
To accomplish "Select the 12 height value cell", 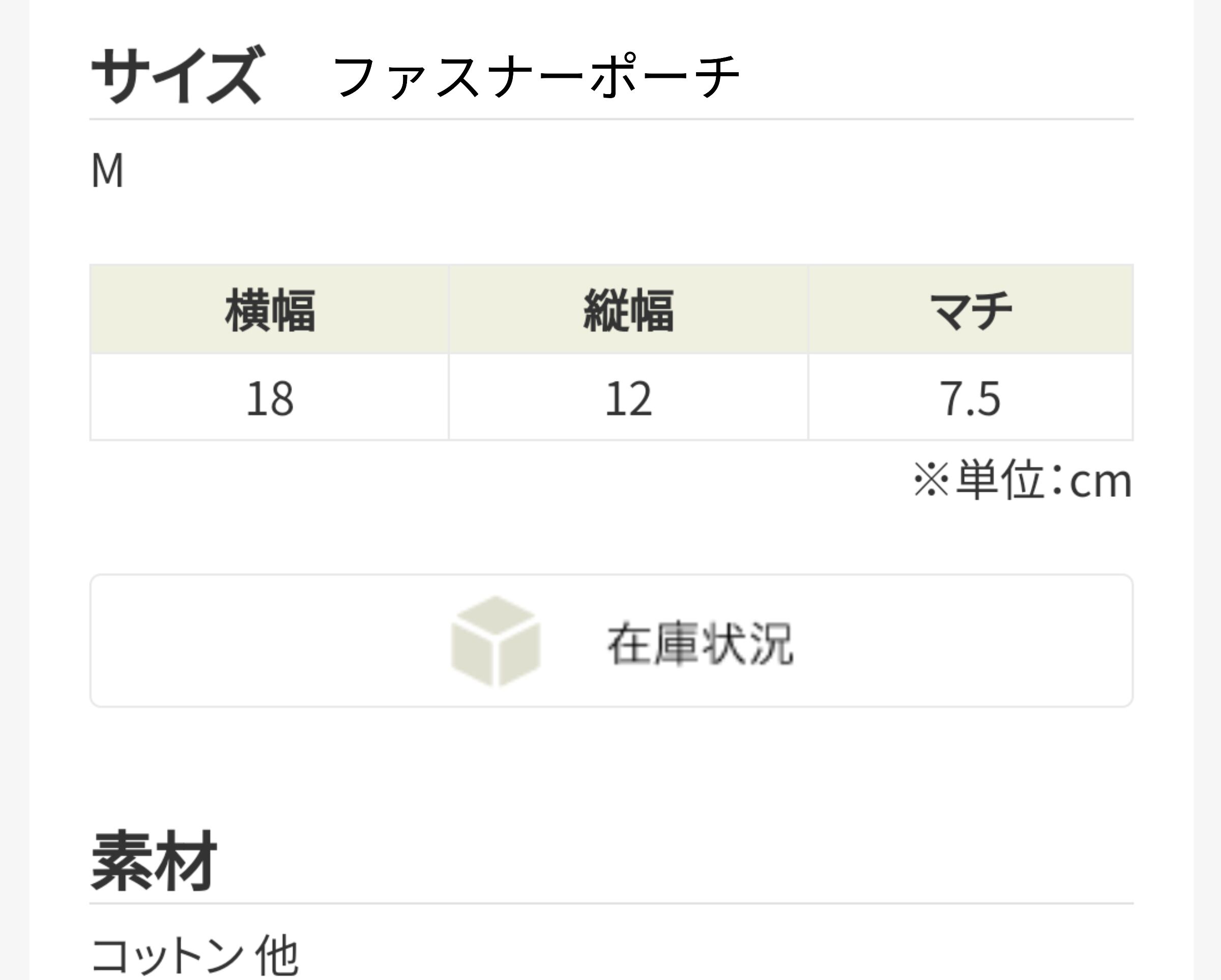I will pyautogui.click(x=629, y=397).
